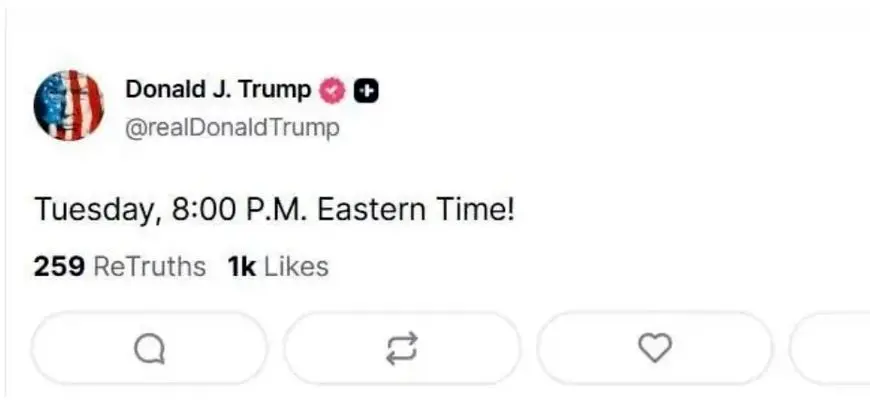Click the speech bubble reply icon

click(149, 348)
